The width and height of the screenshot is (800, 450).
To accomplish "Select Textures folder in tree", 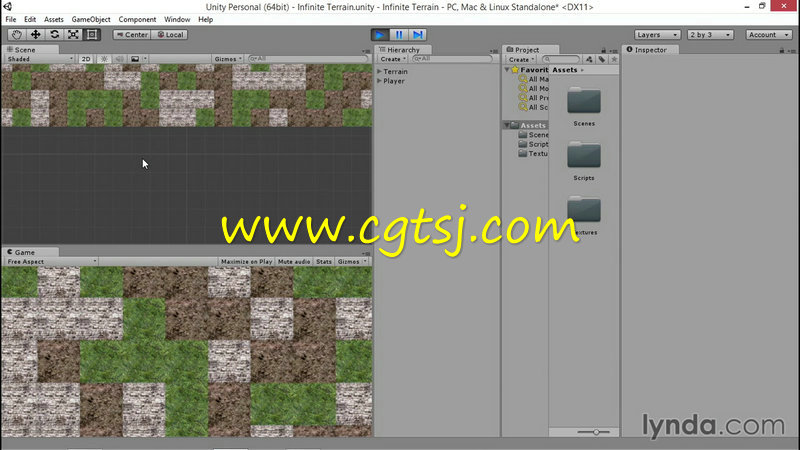I will pos(534,153).
